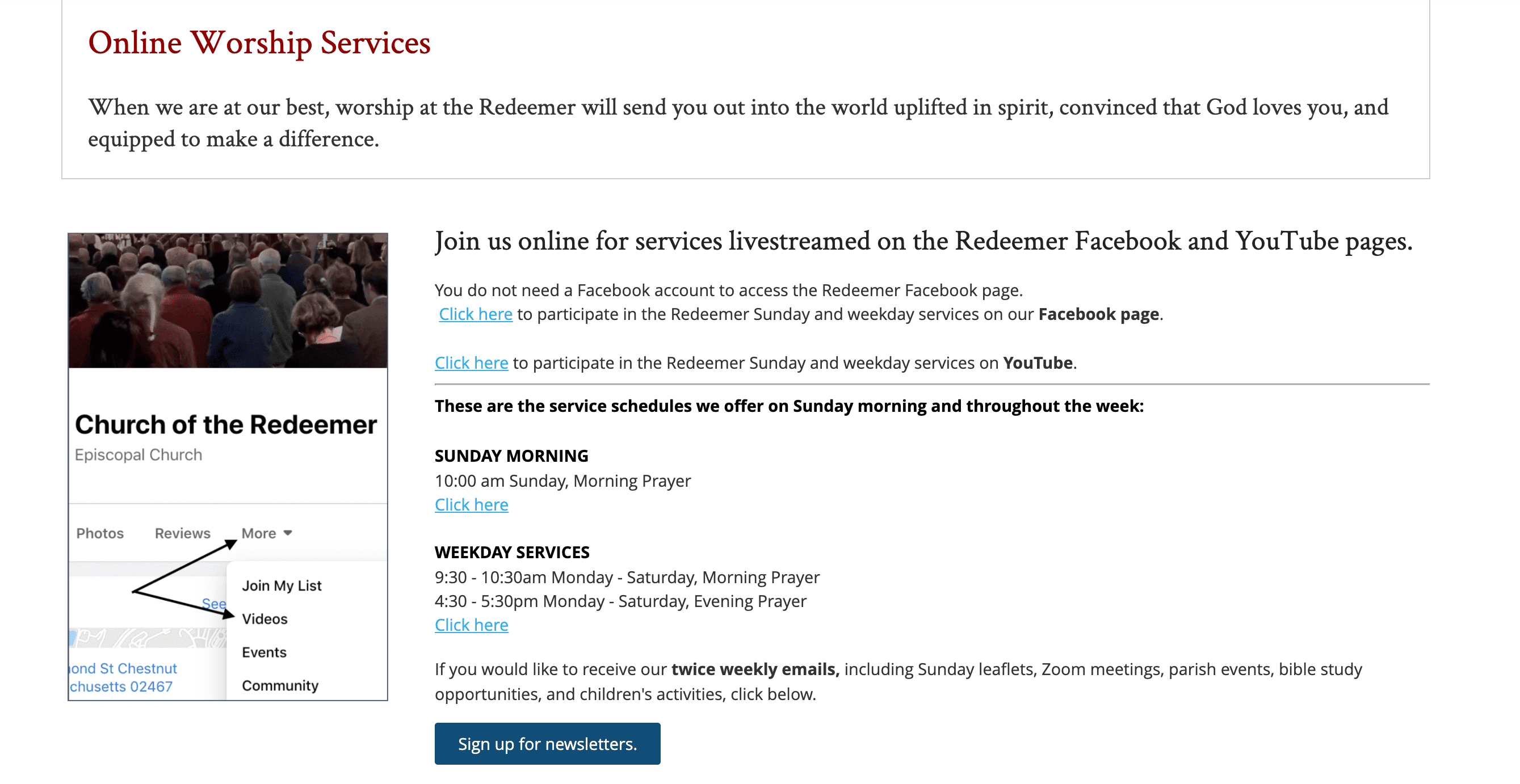Choose Join My List from the menu

282,585
